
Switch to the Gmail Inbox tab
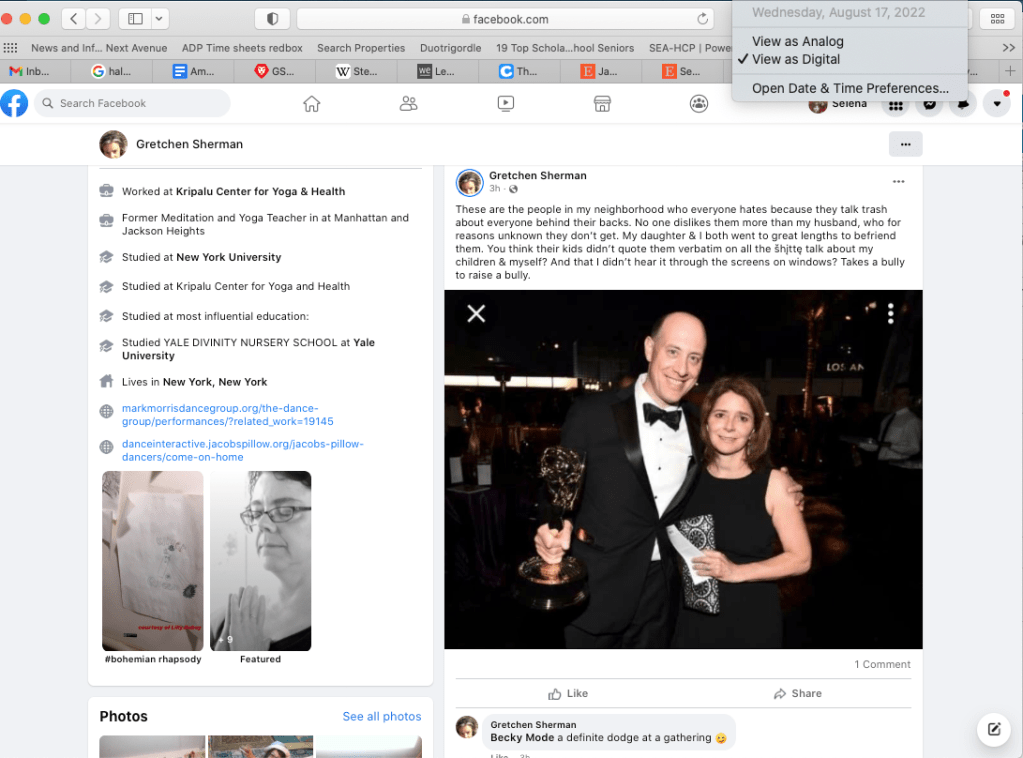(x=30, y=71)
